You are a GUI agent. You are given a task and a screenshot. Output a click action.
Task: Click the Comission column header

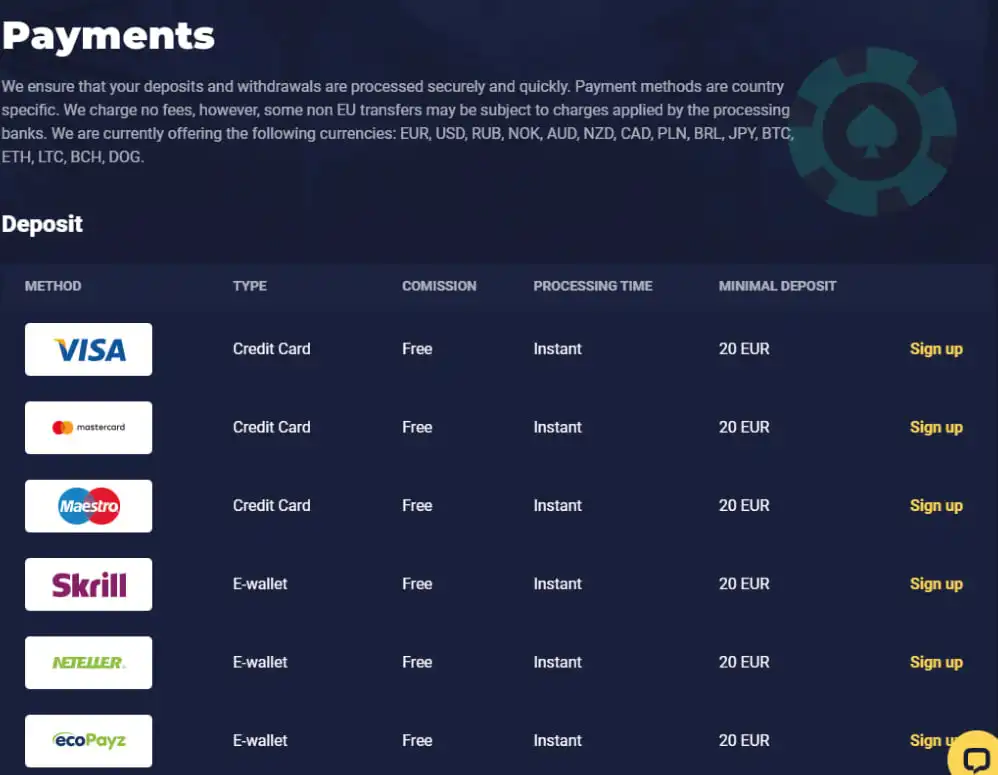pyautogui.click(x=439, y=286)
